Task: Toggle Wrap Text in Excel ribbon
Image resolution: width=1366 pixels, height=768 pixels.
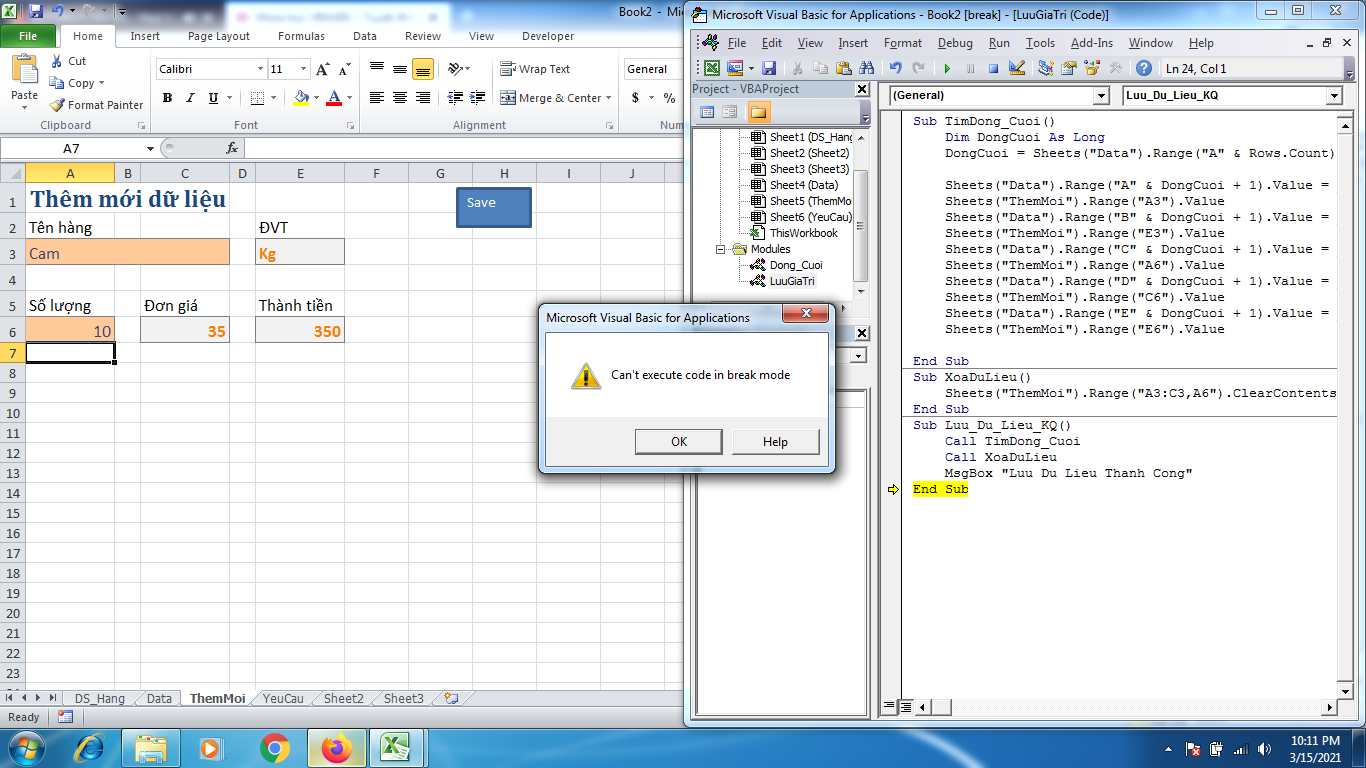Action: click(x=535, y=69)
